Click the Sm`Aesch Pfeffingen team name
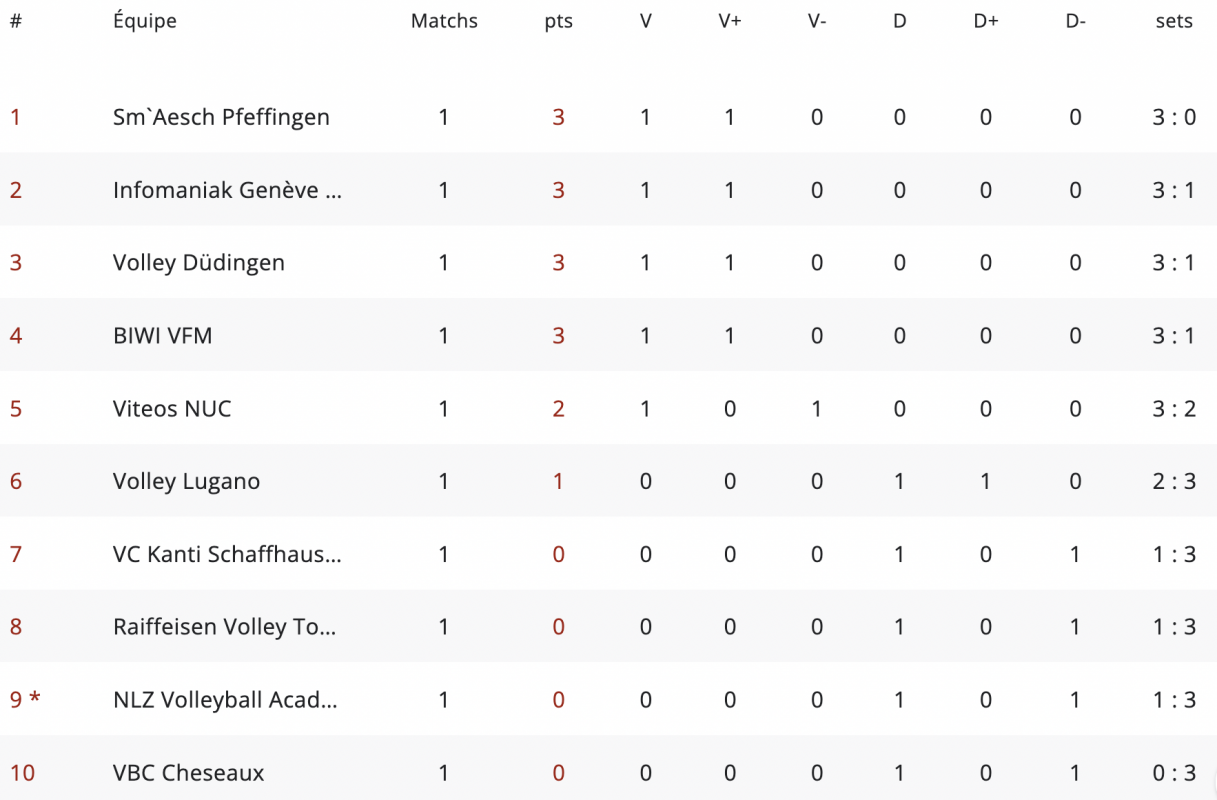1217x800 pixels. 221,117
